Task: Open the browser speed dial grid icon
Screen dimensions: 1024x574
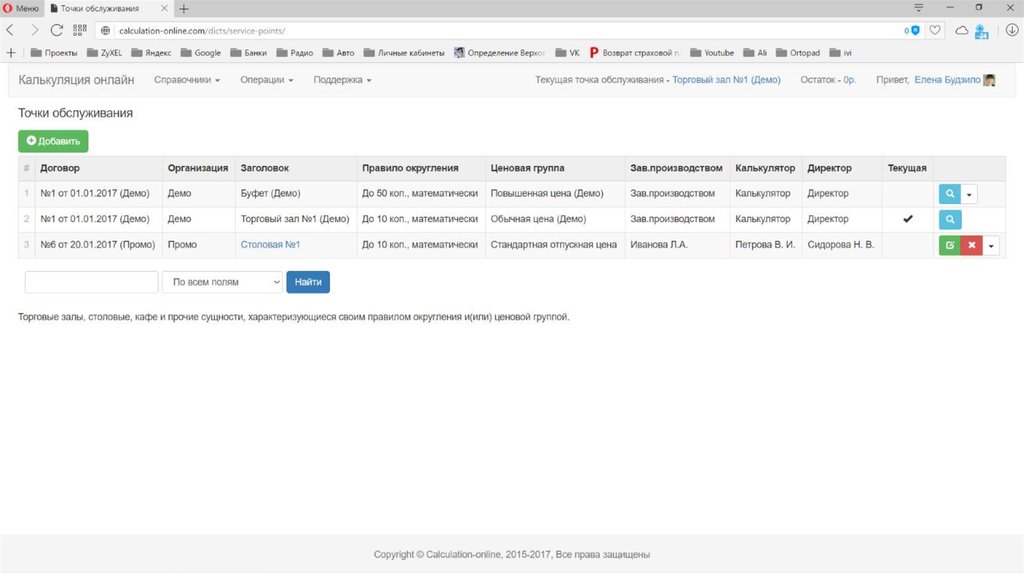Action: pyautogui.click(x=80, y=31)
